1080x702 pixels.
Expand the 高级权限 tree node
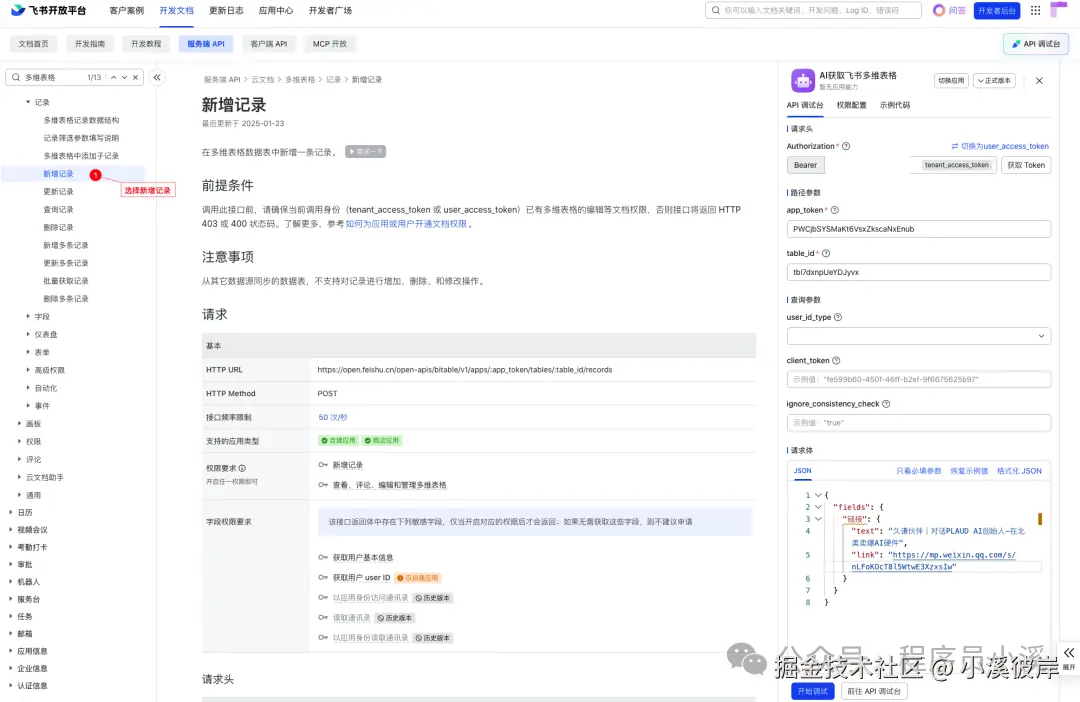click(x=28, y=370)
